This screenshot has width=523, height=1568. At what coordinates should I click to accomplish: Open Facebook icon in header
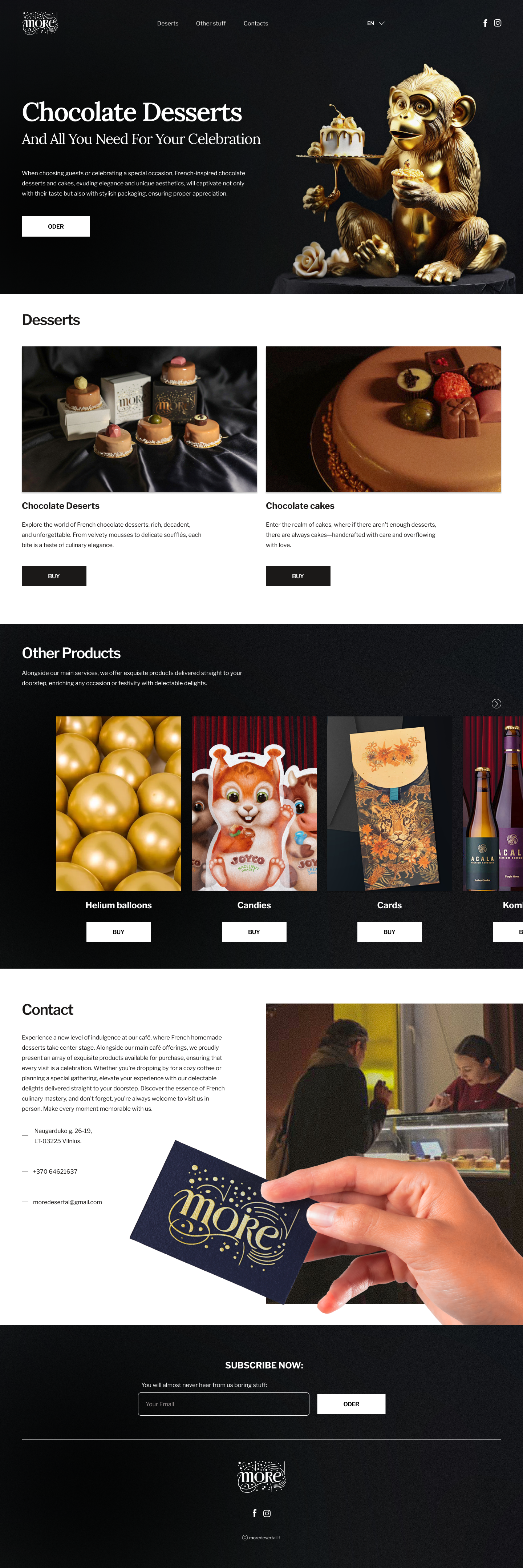(x=485, y=23)
